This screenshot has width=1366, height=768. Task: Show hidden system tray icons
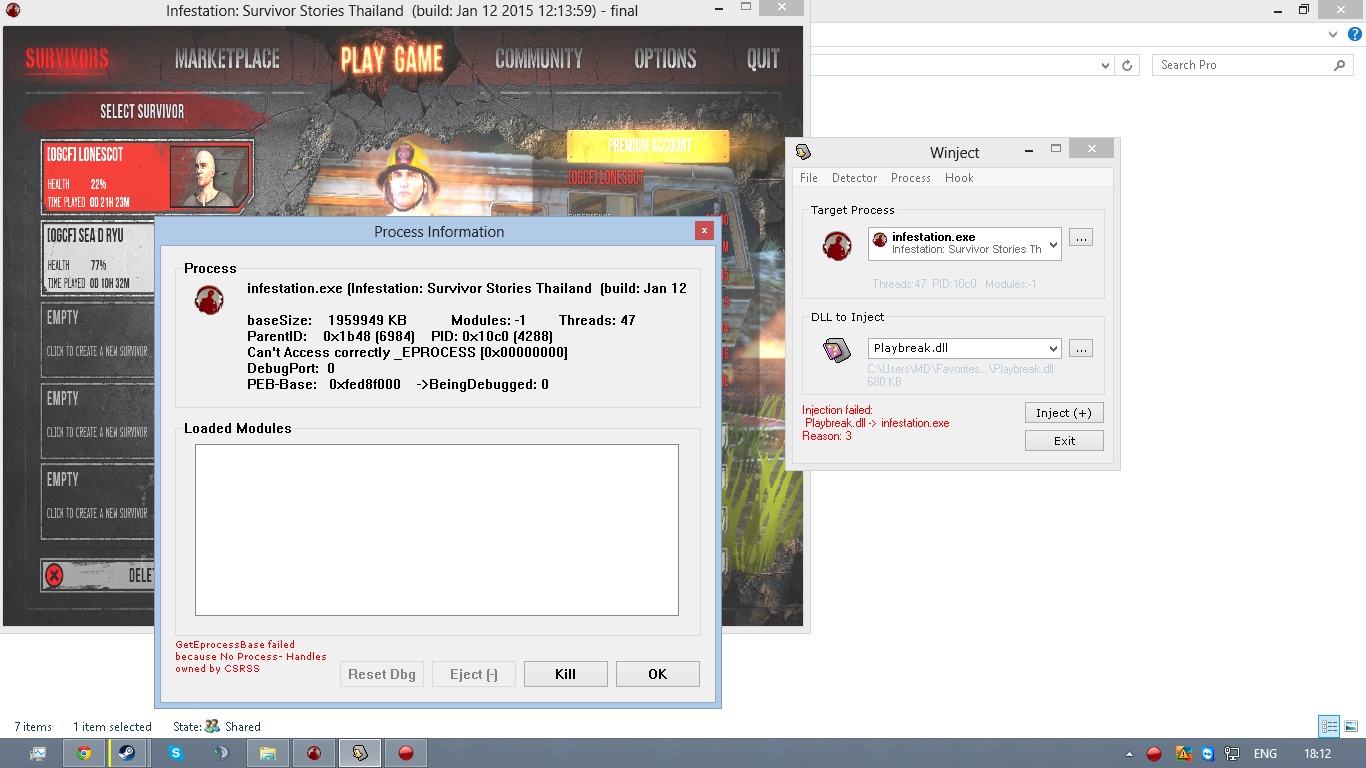pos(1129,754)
